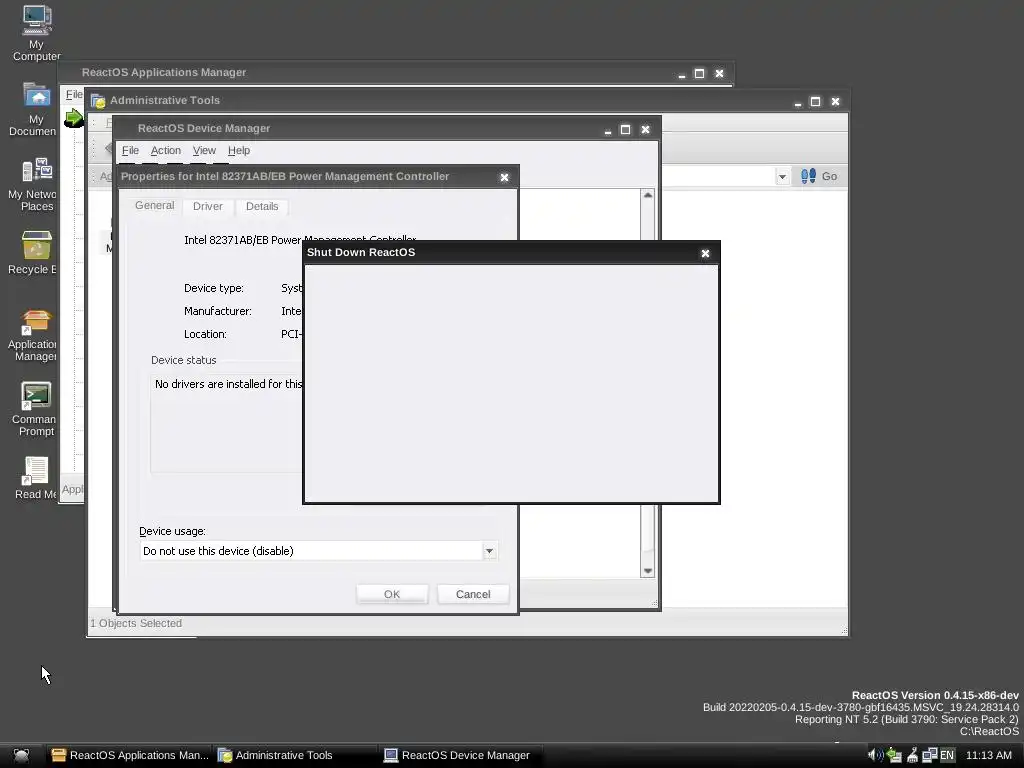Image resolution: width=1024 pixels, height=768 pixels.
Task: Open Action menu in Device Manager
Action: 166,150
